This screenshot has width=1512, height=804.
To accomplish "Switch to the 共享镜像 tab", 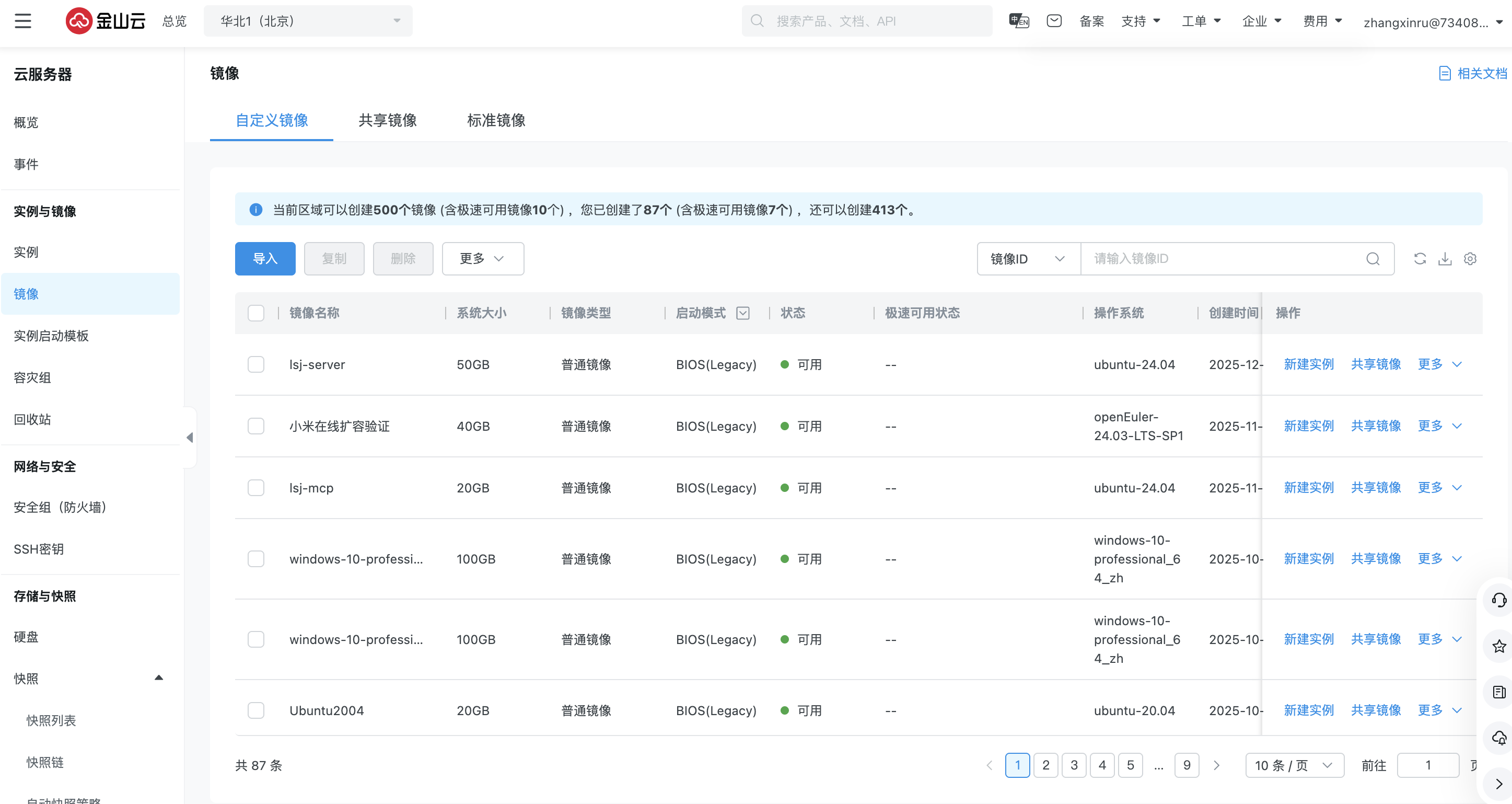I will pyautogui.click(x=387, y=120).
